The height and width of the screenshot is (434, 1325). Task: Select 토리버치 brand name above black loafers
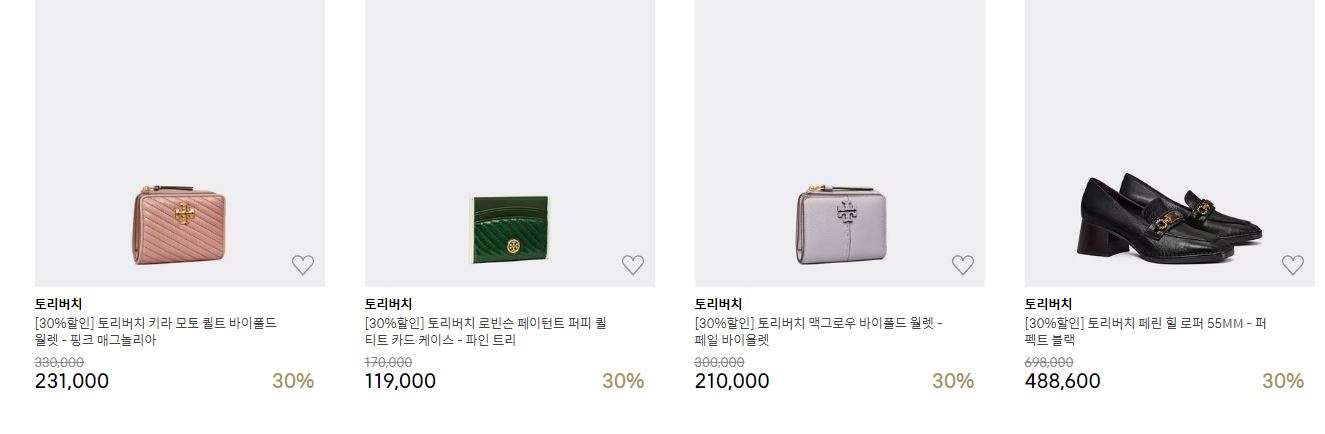[x=1048, y=304]
